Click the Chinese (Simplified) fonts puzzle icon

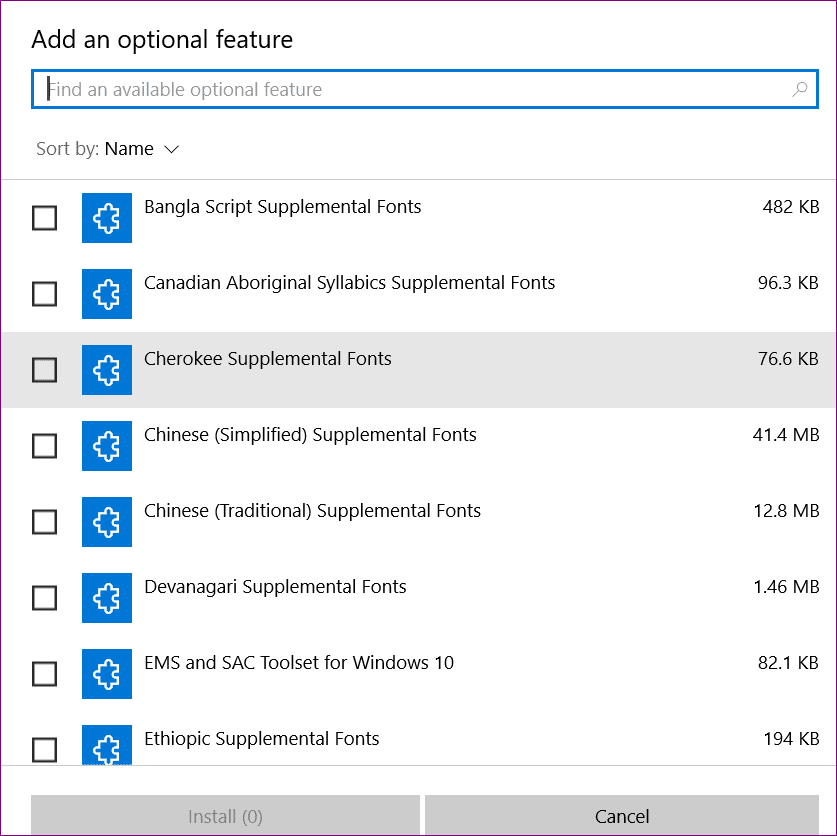tap(106, 446)
